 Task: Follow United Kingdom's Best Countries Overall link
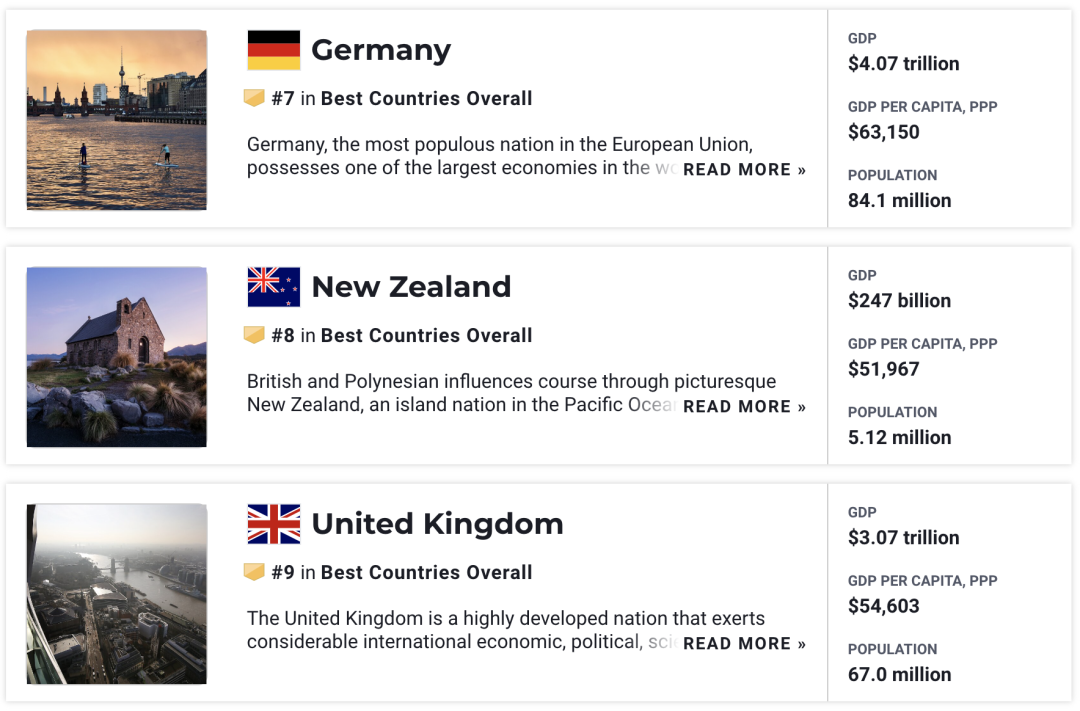pos(426,573)
